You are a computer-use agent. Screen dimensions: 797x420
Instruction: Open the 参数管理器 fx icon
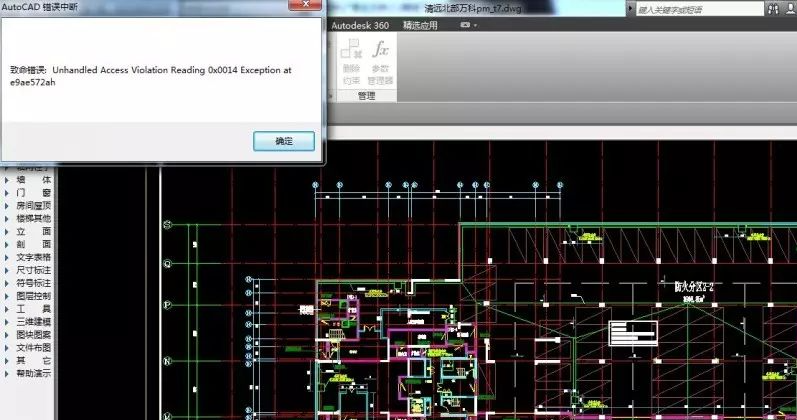[381, 62]
